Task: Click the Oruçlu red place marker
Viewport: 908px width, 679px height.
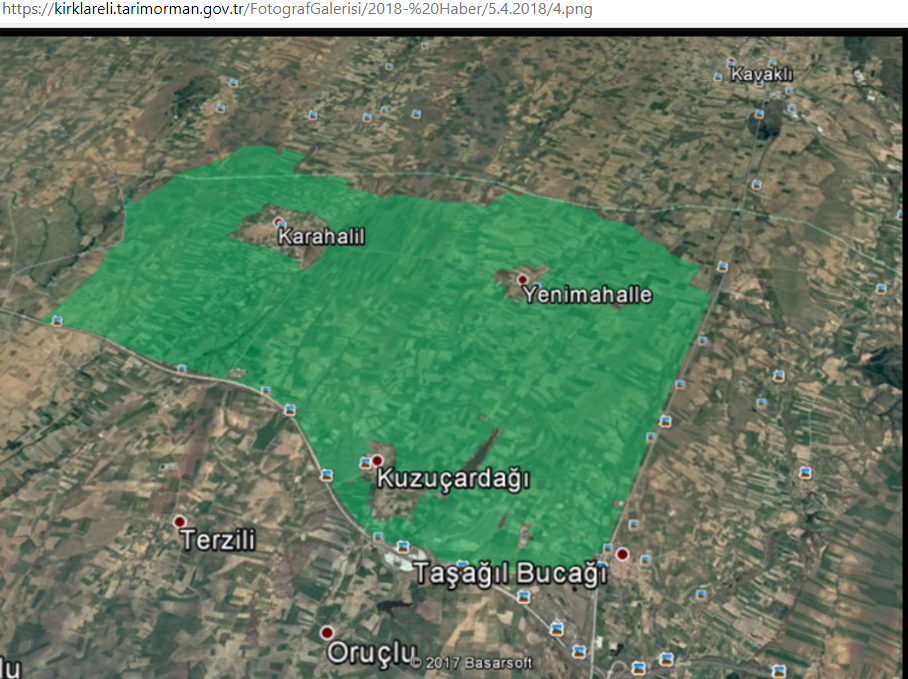Action: (x=327, y=632)
